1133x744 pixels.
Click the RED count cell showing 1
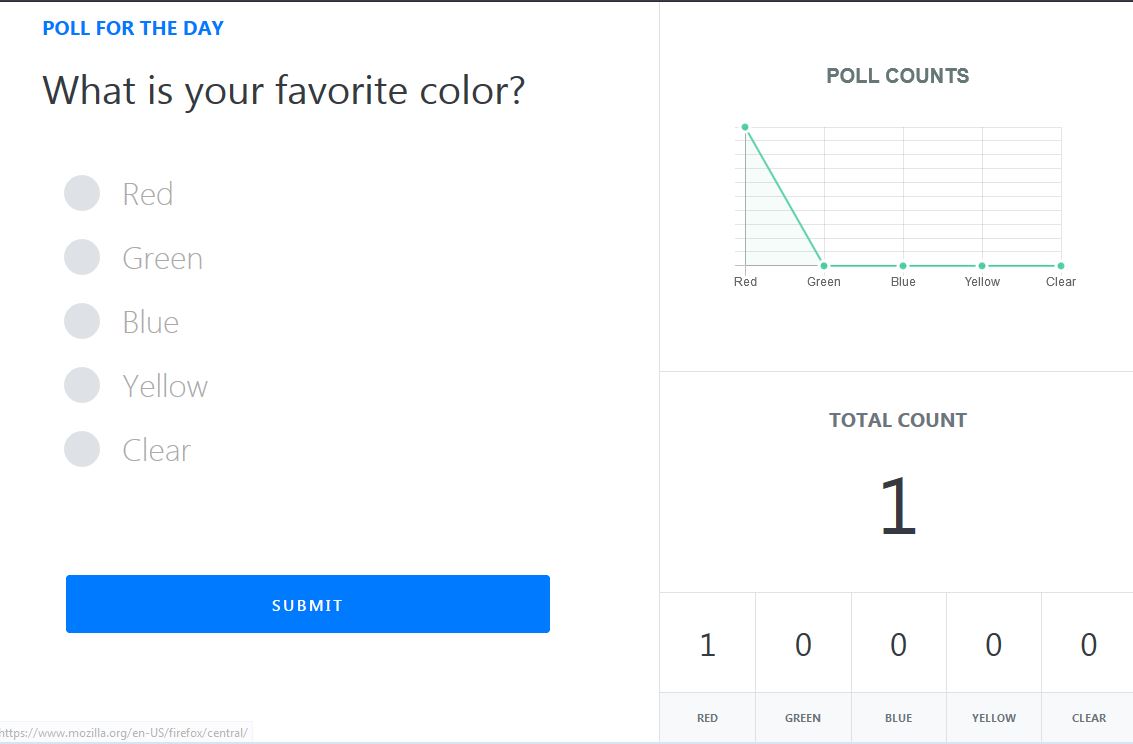(x=707, y=644)
